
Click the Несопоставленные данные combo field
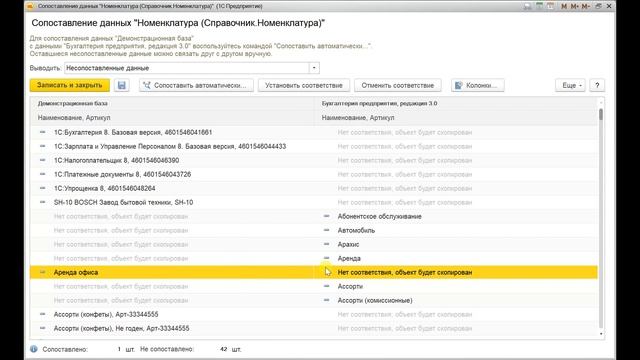(187, 68)
